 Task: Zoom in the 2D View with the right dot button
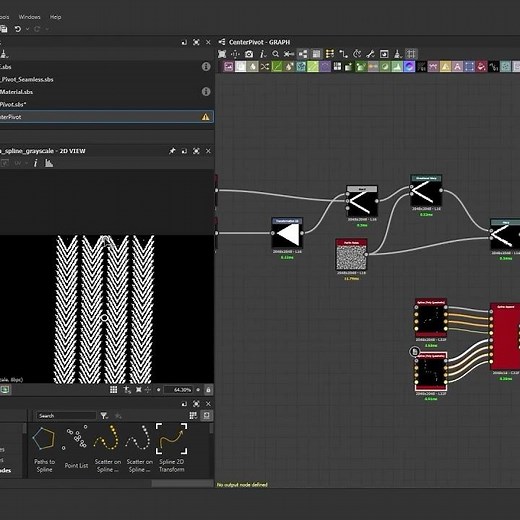coord(198,390)
